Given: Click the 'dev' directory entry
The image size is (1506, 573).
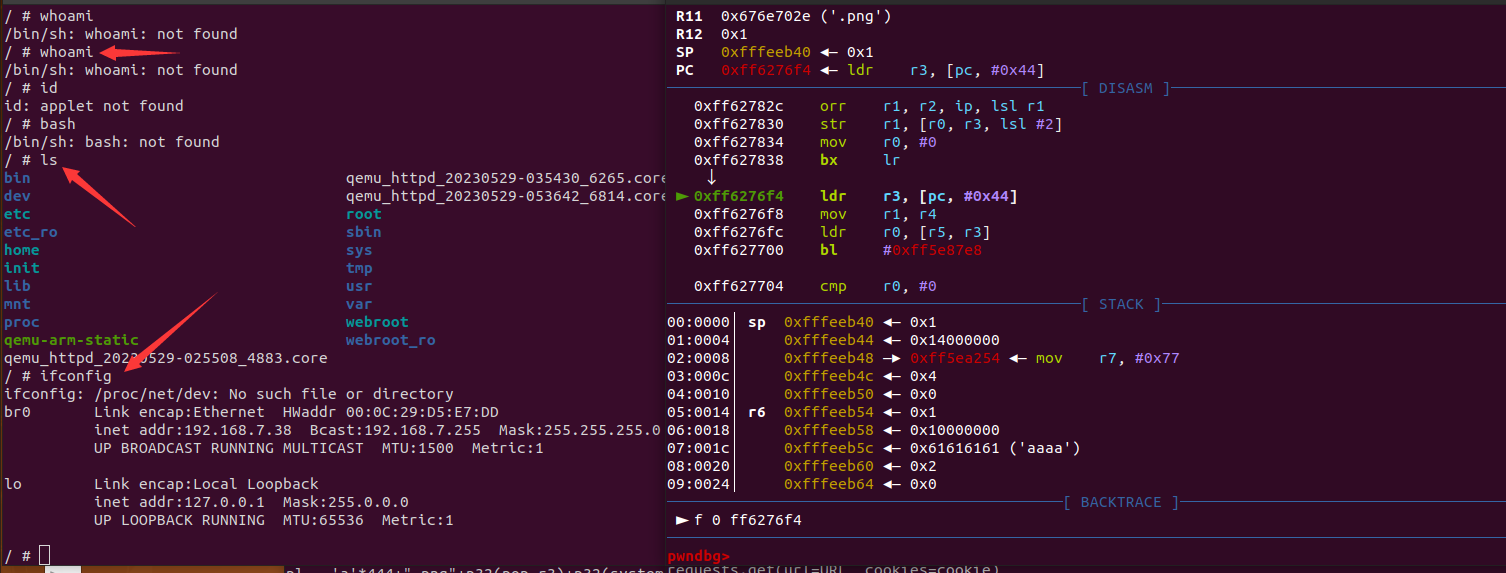Looking at the screenshot, I should [17, 196].
